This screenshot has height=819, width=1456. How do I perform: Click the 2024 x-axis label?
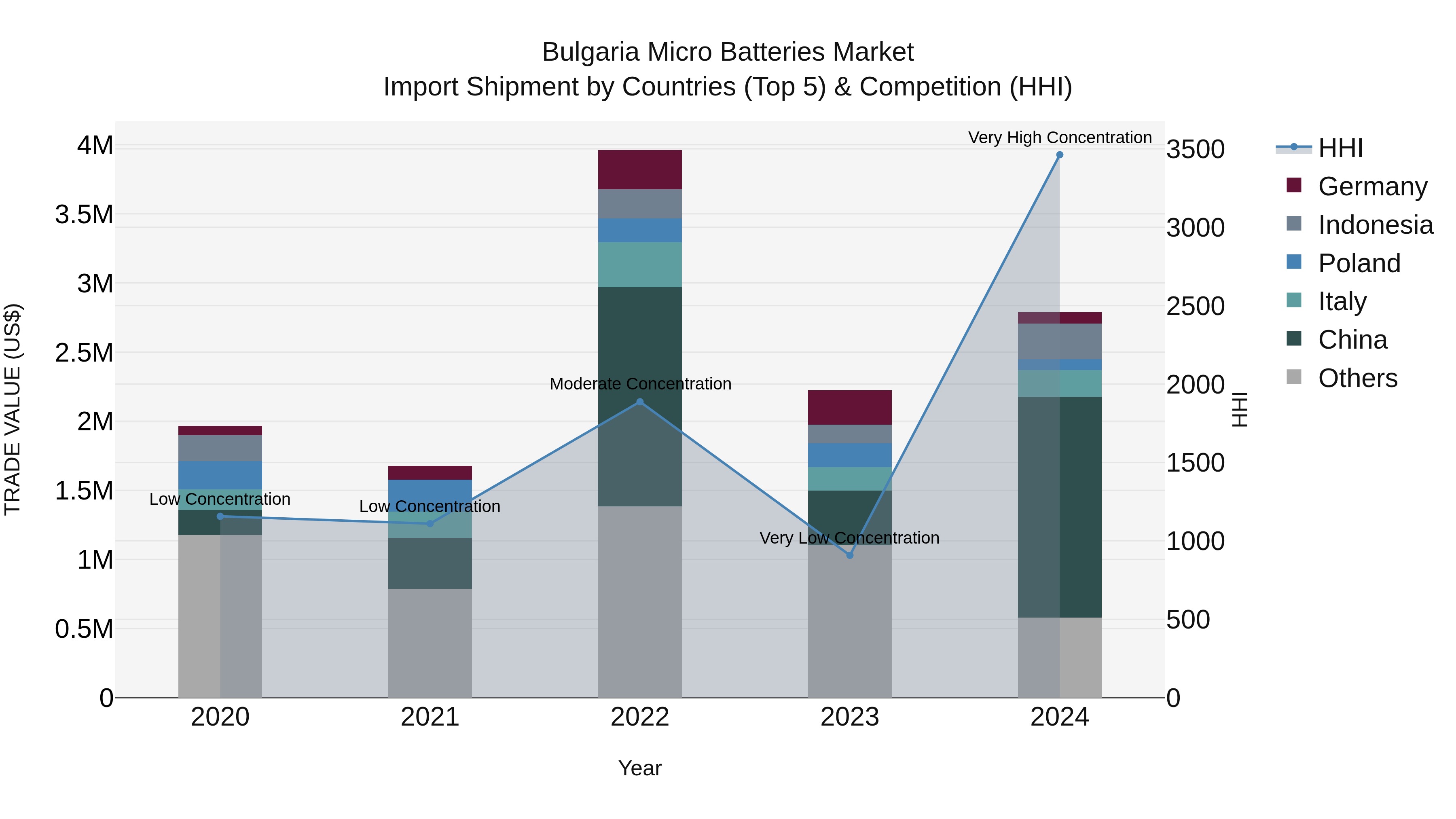(1060, 717)
